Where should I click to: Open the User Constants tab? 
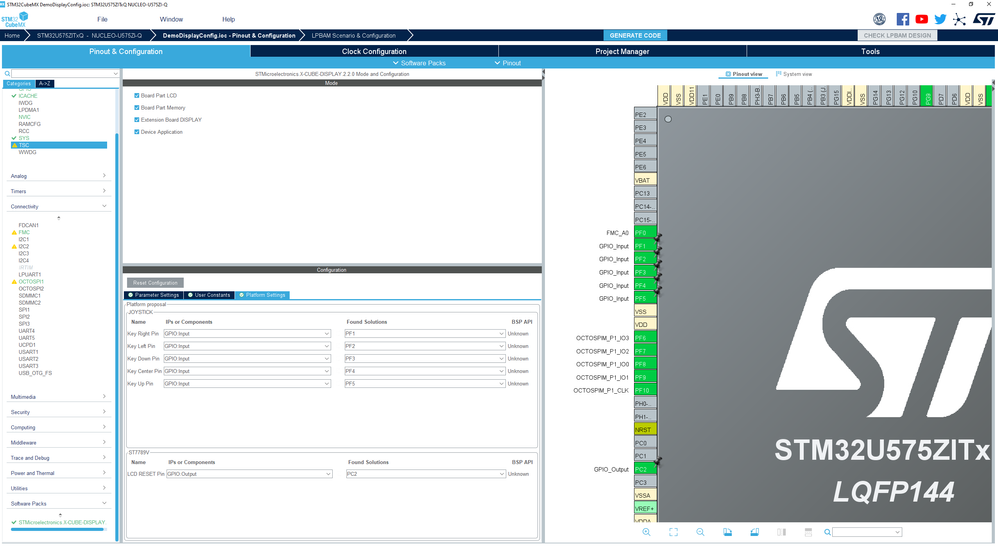click(x=209, y=295)
